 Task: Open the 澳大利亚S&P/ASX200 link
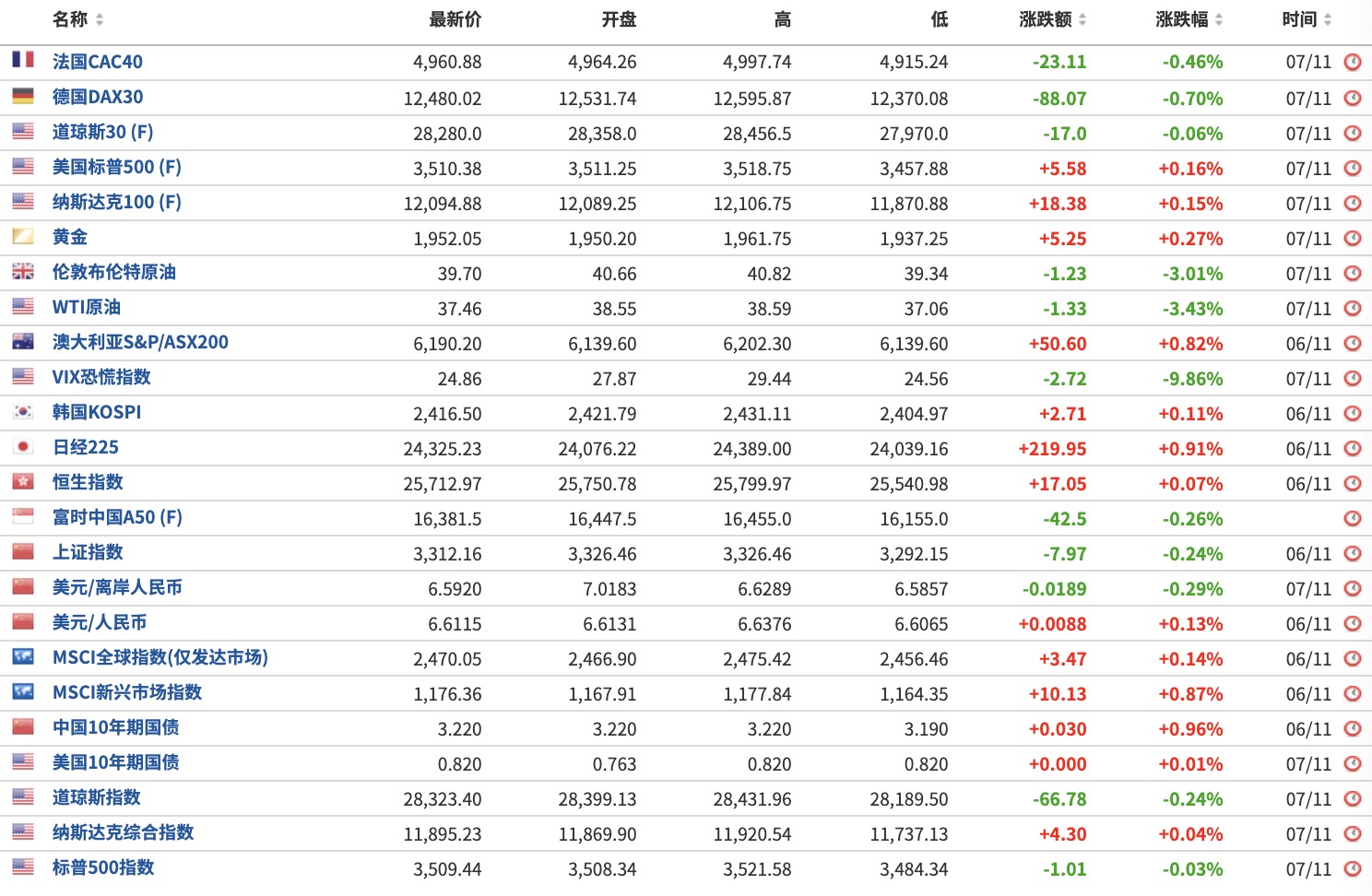(140, 342)
